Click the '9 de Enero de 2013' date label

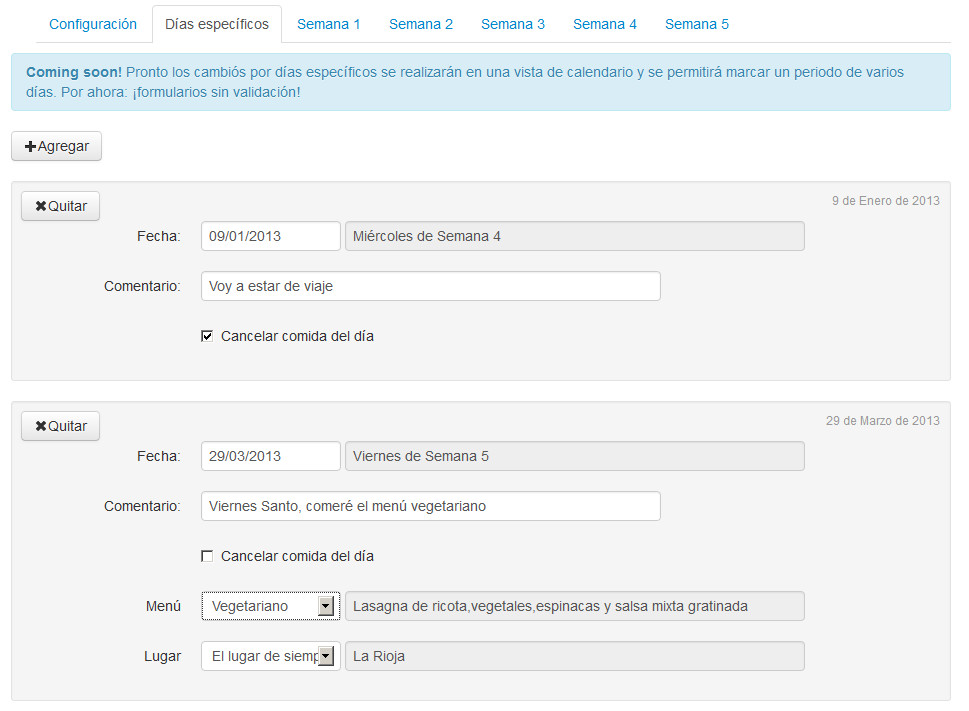click(886, 201)
